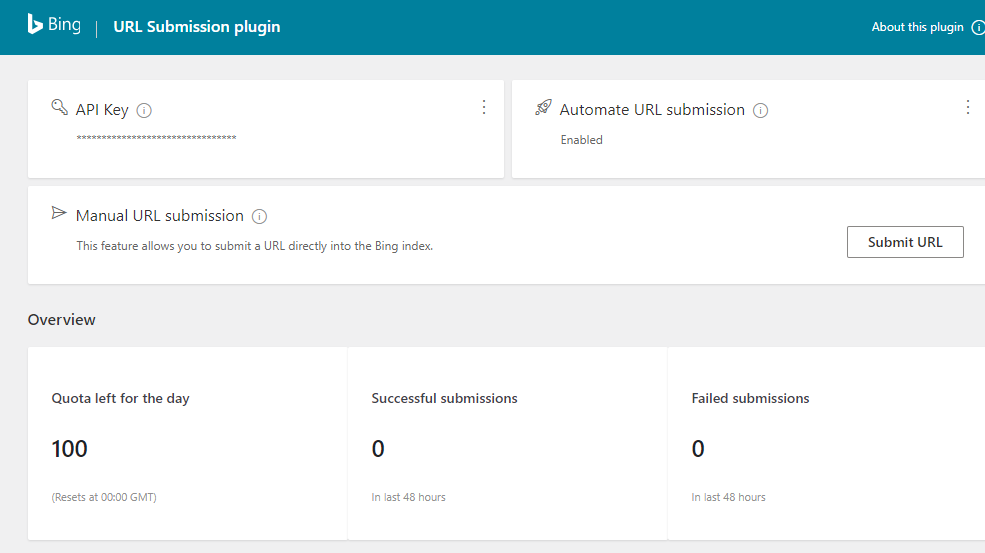Show info for Manual URL submission
The height and width of the screenshot is (553, 985).
(x=259, y=217)
